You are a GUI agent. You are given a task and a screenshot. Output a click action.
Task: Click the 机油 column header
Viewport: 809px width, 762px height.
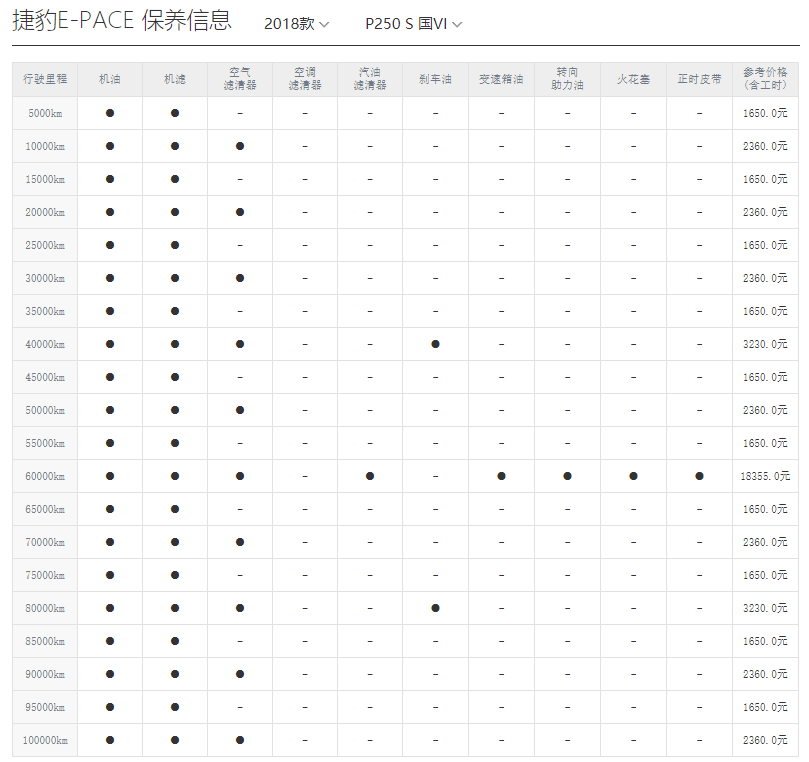[x=110, y=79]
